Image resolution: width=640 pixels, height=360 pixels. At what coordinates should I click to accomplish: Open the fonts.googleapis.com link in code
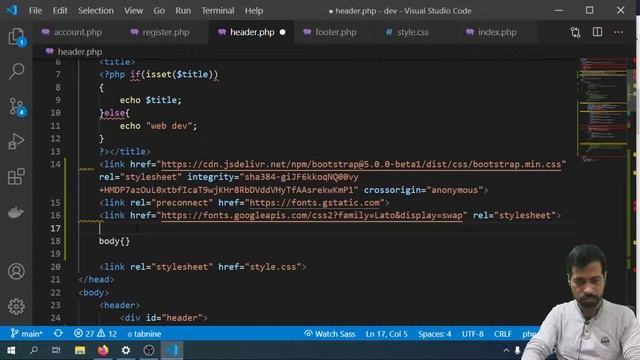coord(312,216)
